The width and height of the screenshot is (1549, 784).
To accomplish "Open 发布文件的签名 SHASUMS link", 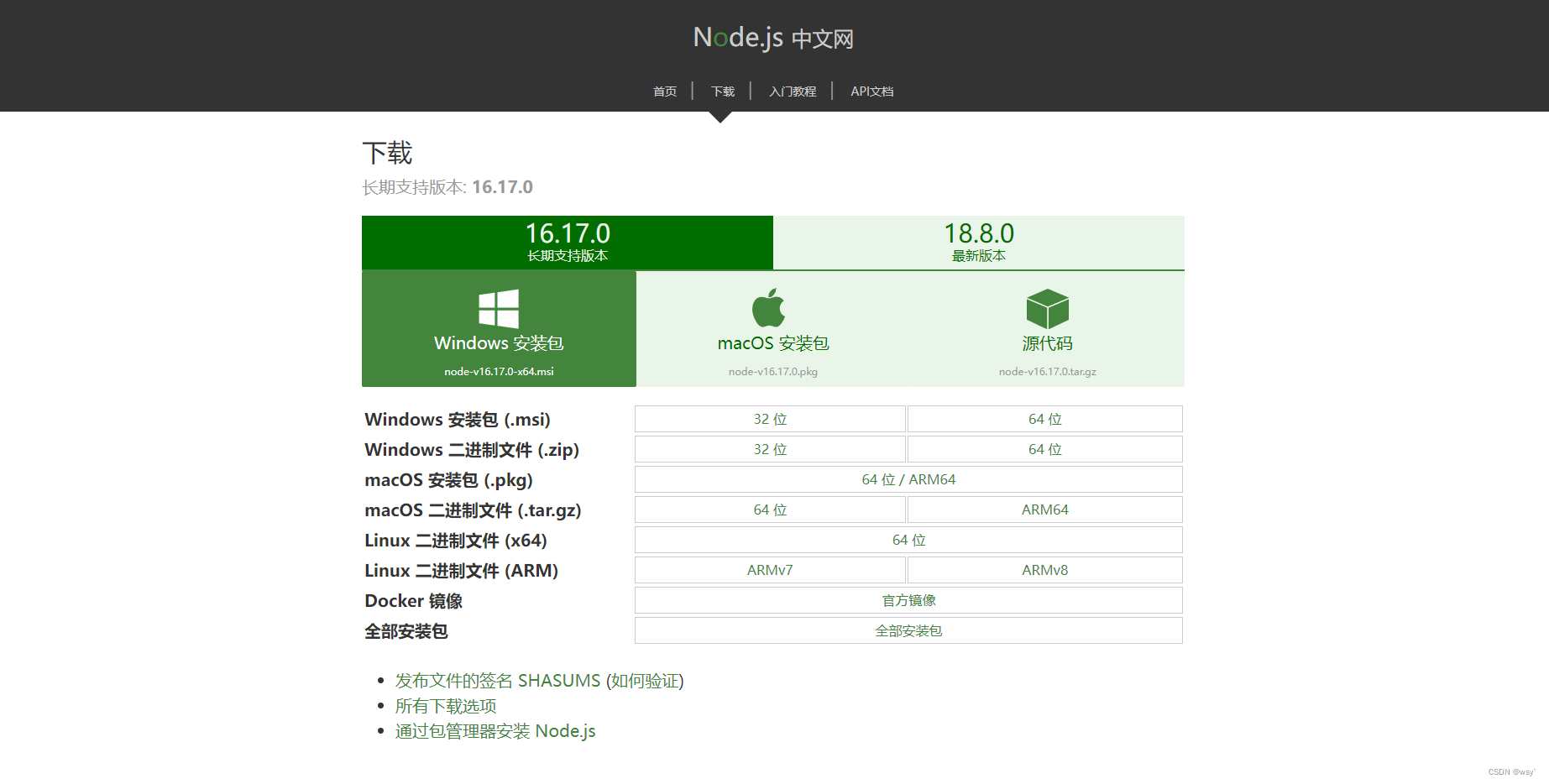I will pos(498,681).
